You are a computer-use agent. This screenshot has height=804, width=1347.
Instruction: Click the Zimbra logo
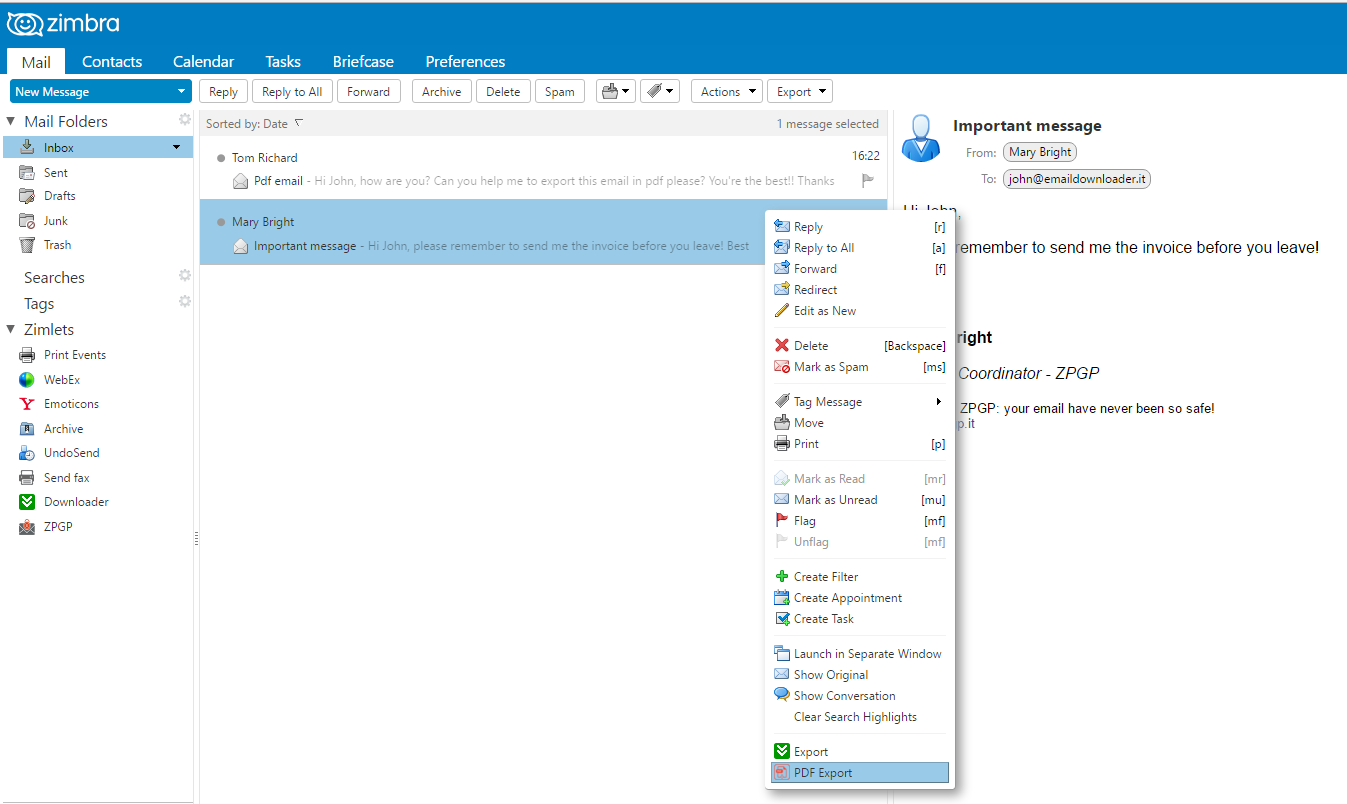click(63, 24)
